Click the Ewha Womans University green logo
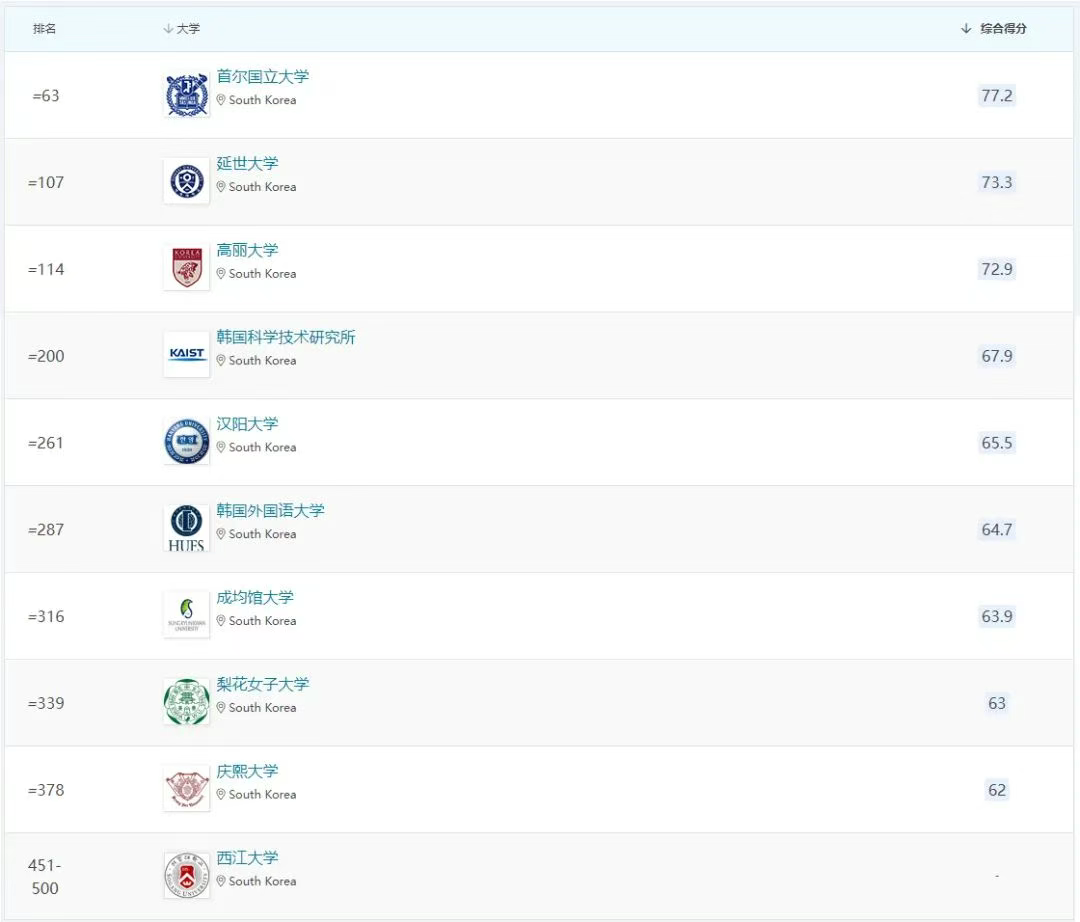The image size is (1080, 922). click(187, 702)
